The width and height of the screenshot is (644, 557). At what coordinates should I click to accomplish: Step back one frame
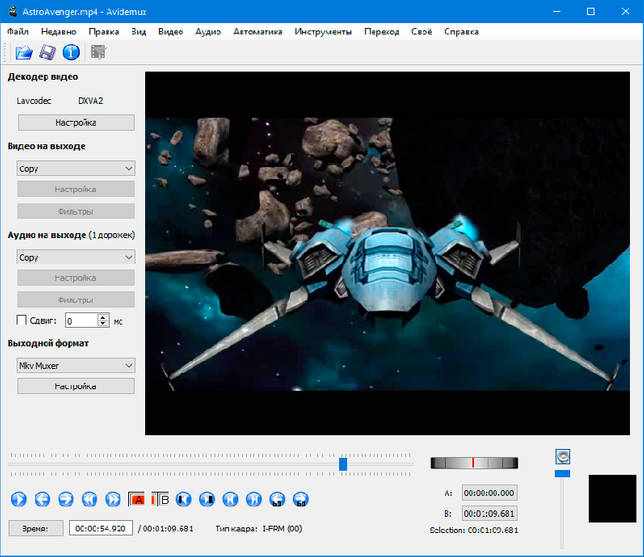[42, 499]
